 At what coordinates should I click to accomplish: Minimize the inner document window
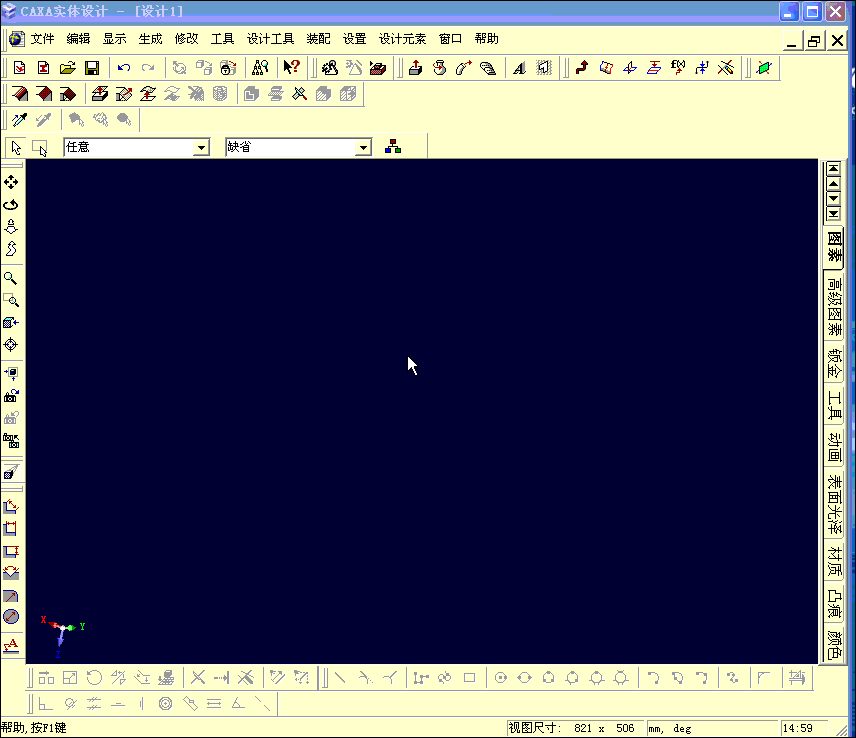click(x=792, y=41)
